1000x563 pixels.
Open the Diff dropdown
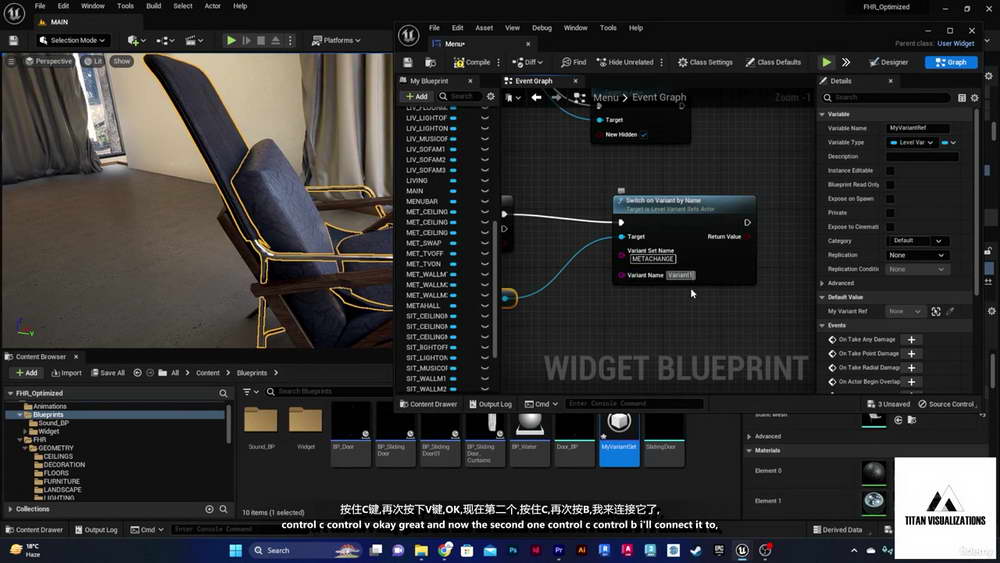pyautogui.click(x=527, y=62)
